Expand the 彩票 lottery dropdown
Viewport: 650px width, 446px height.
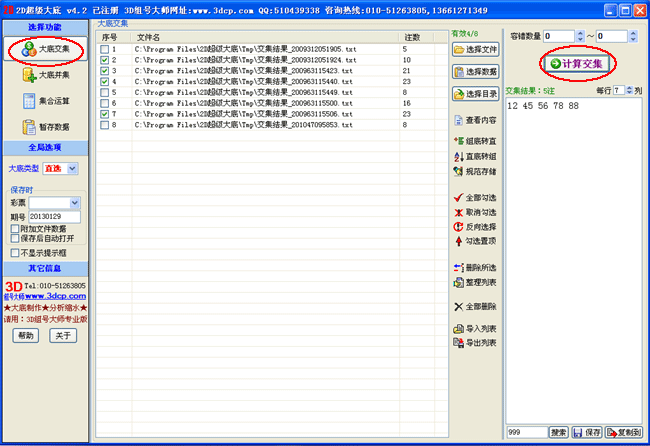[73, 203]
